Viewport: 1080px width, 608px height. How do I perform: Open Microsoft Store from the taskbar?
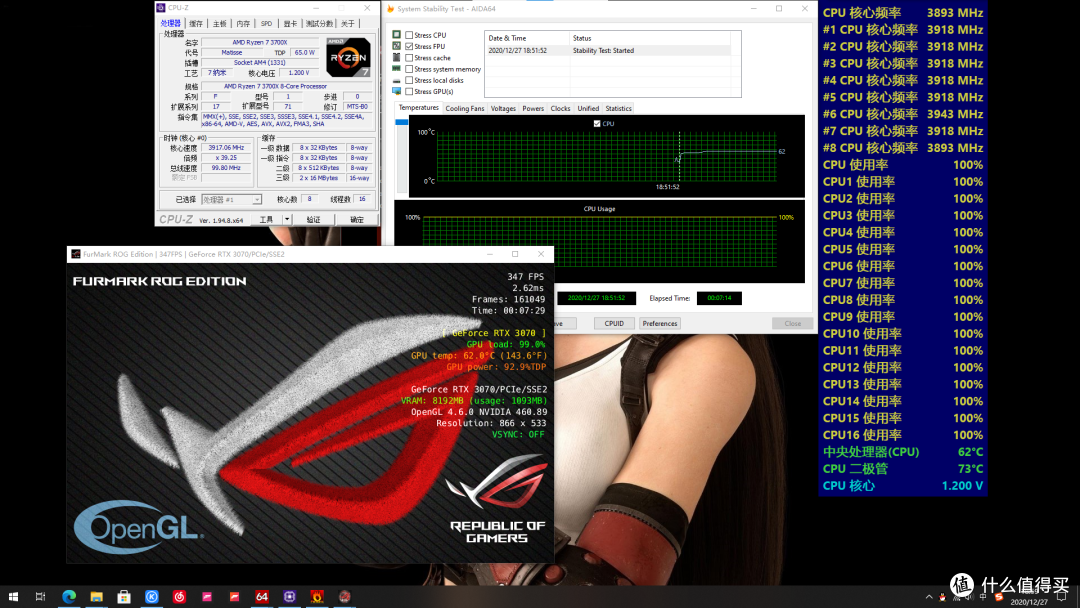(124, 597)
